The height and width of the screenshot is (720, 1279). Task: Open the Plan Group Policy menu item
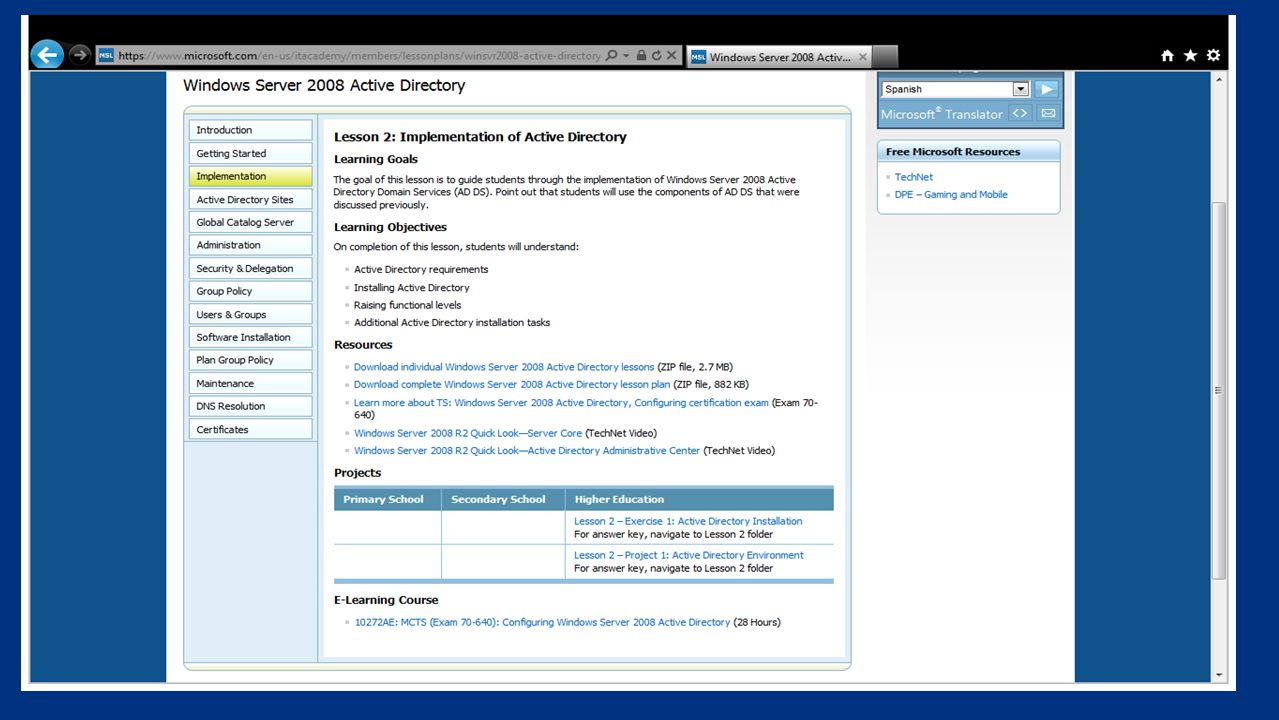tap(250, 360)
